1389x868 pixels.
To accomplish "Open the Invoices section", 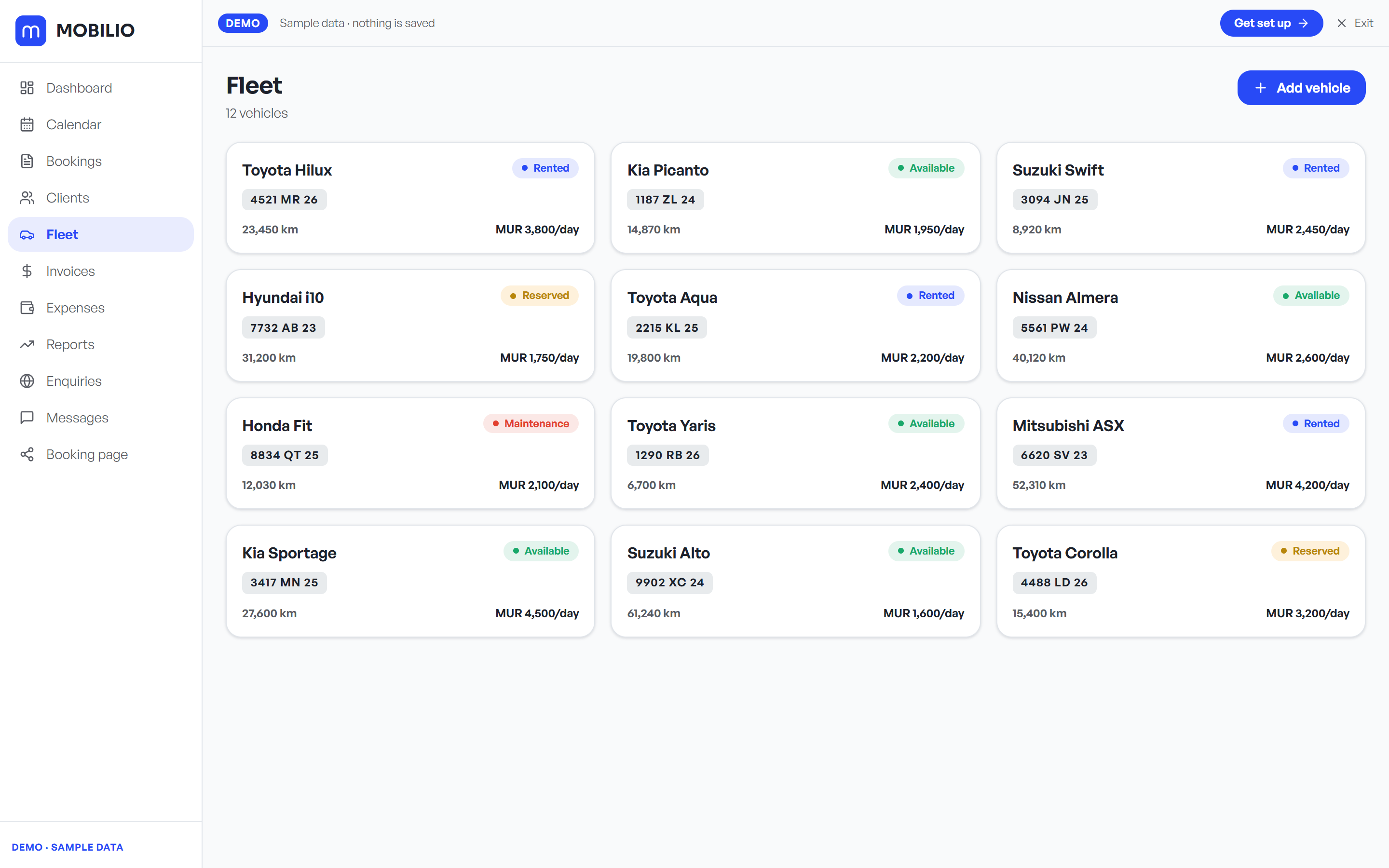I will [x=101, y=271].
